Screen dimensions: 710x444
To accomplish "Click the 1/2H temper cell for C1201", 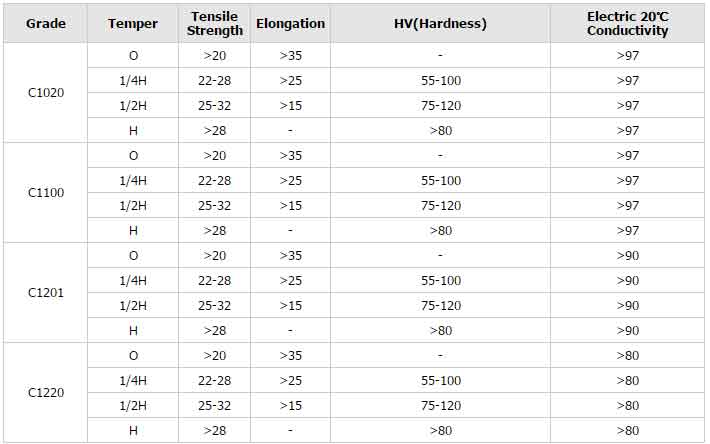I will tap(133, 305).
